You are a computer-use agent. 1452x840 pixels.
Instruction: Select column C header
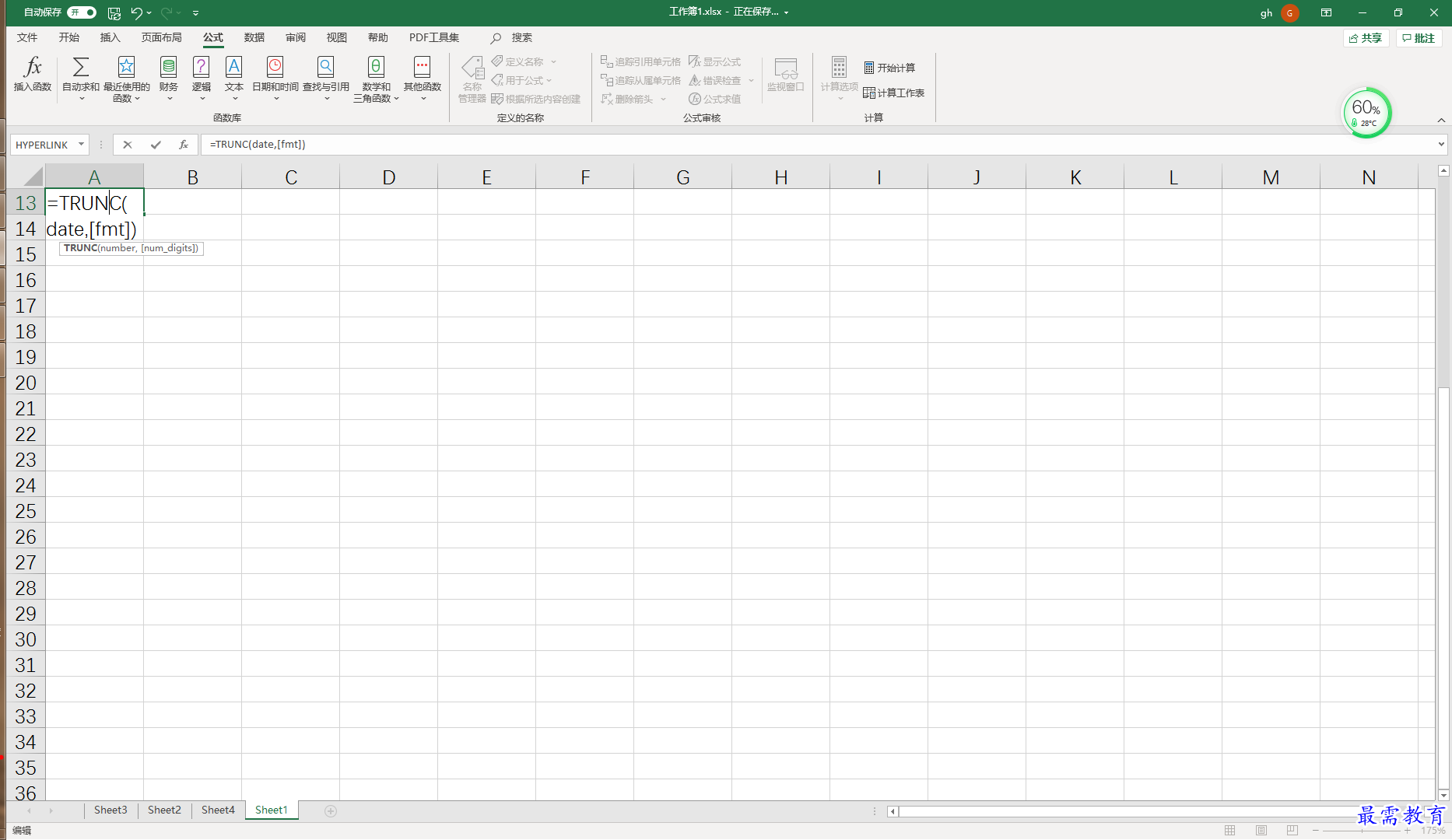click(291, 177)
